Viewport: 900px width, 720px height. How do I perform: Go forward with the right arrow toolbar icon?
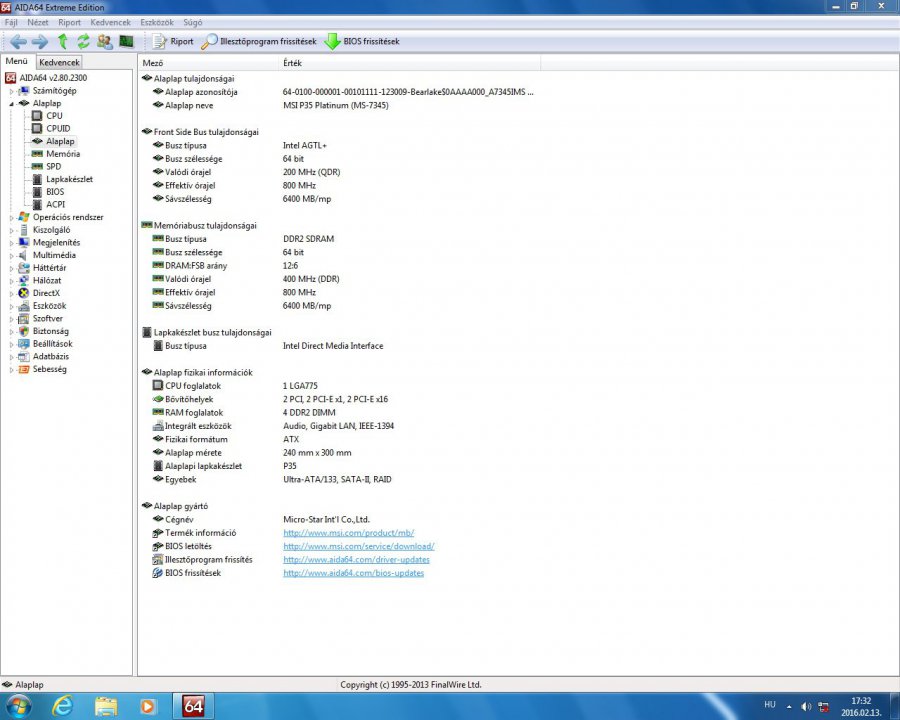tap(40, 41)
